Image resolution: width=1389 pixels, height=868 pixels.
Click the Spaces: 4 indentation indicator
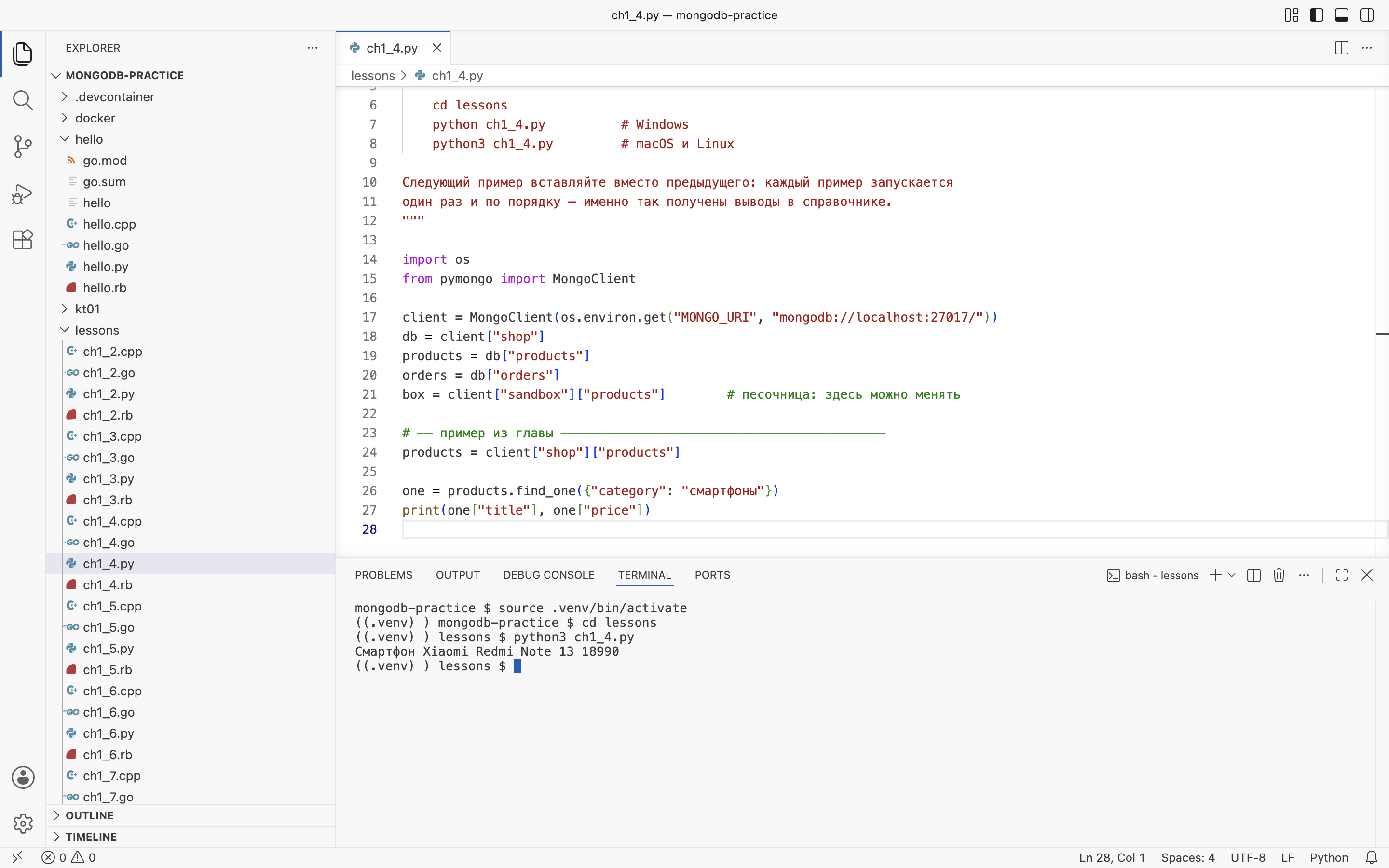pos(1187,858)
